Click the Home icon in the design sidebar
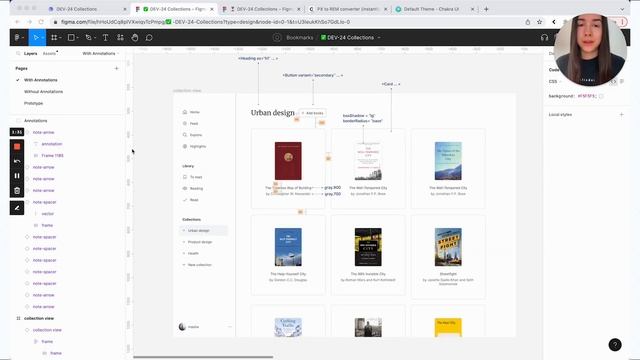Screen dimensions: 640x360 click(185, 112)
